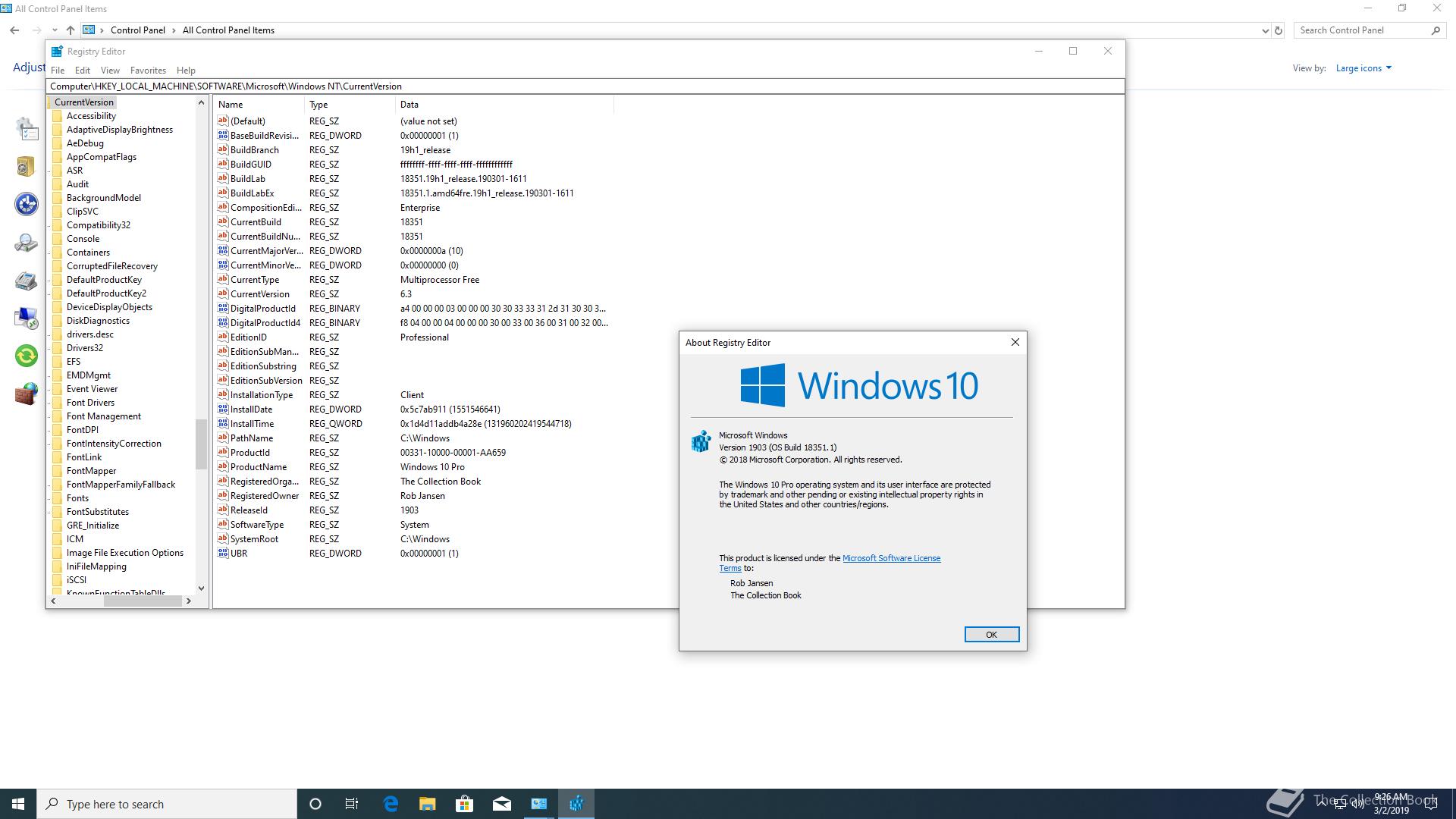Click OK in About Registry Editor dialog
Viewport: 1456px width, 819px height.
(x=991, y=634)
